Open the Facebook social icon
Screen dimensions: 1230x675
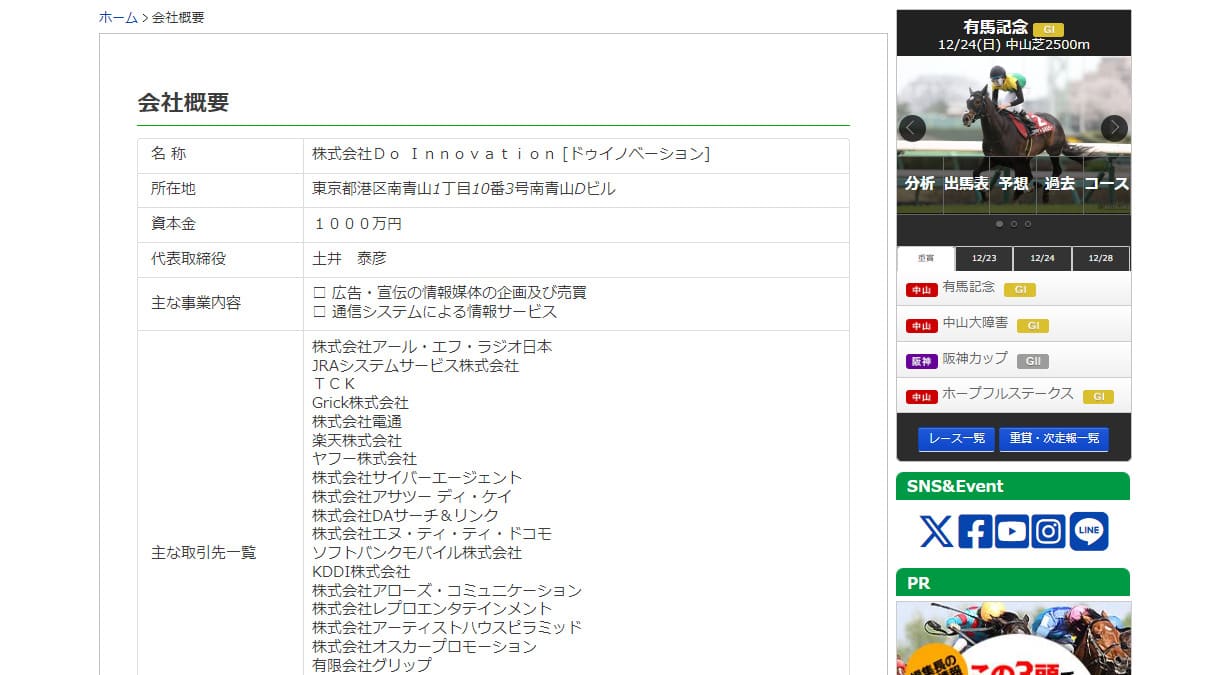pyautogui.click(x=975, y=531)
